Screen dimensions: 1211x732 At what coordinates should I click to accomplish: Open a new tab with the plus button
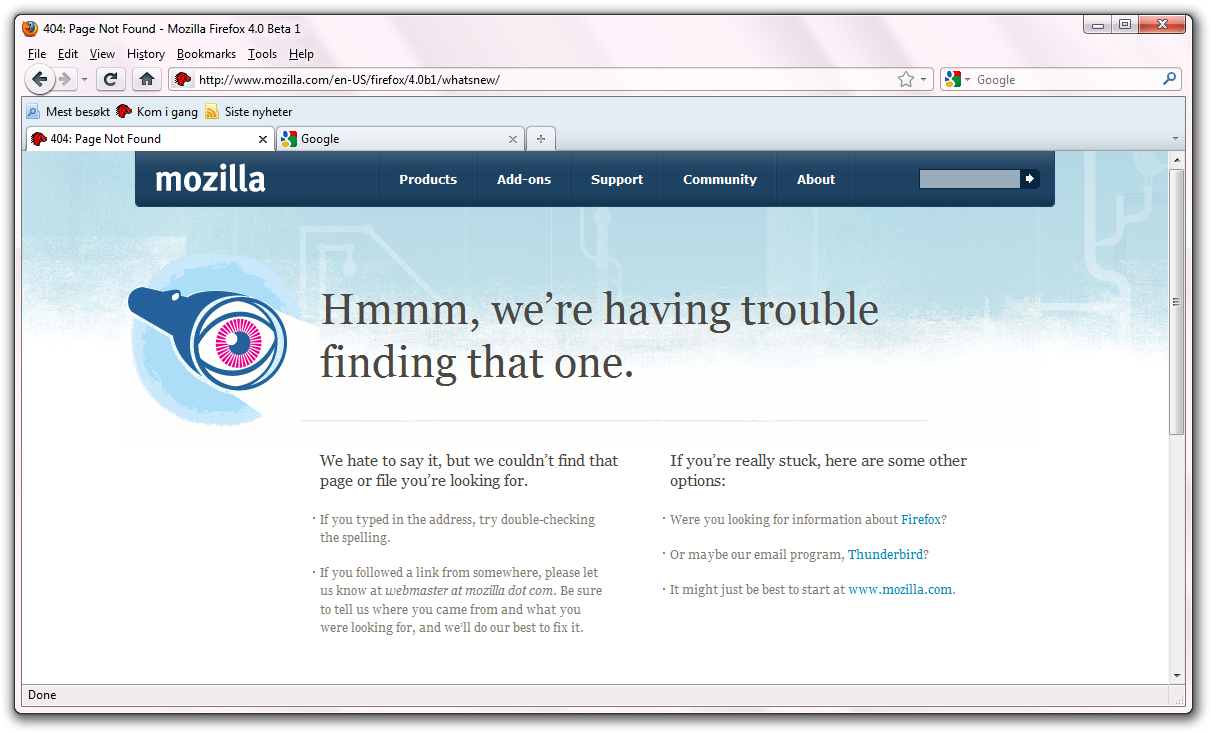pyautogui.click(x=541, y=139)
